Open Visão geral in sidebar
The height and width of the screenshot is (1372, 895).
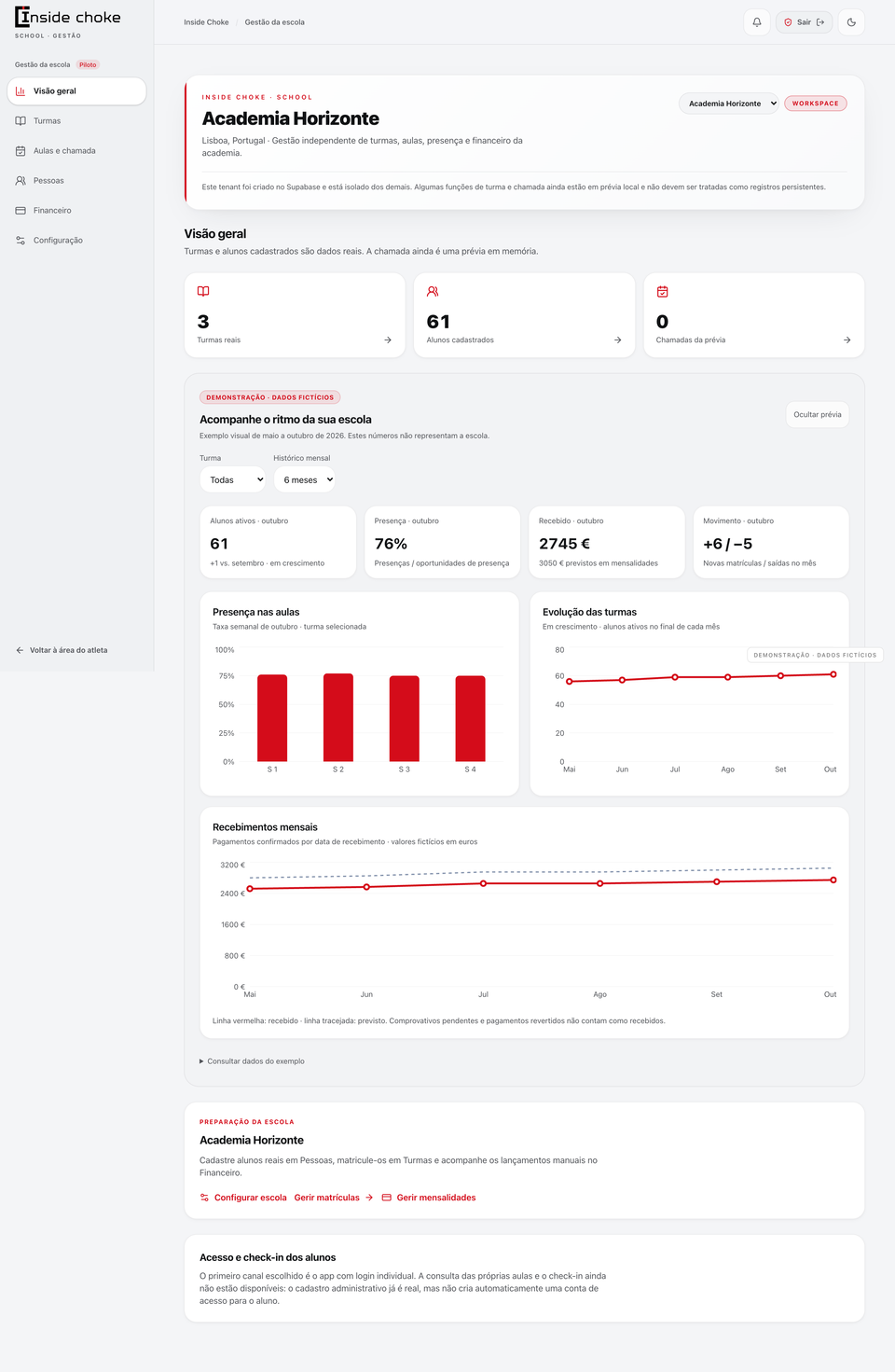76,91
